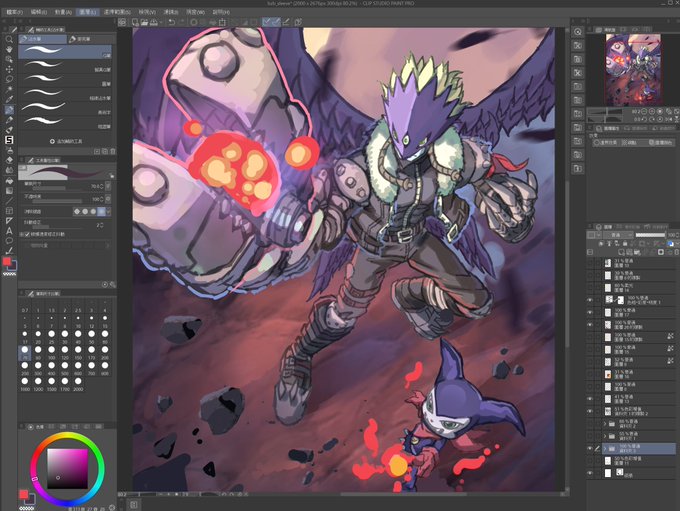The width and height of the screenshot is (680, 511).
Task: Select strongest anti-aliasing option
Action: pyautogui.click(x=101, y=211)
